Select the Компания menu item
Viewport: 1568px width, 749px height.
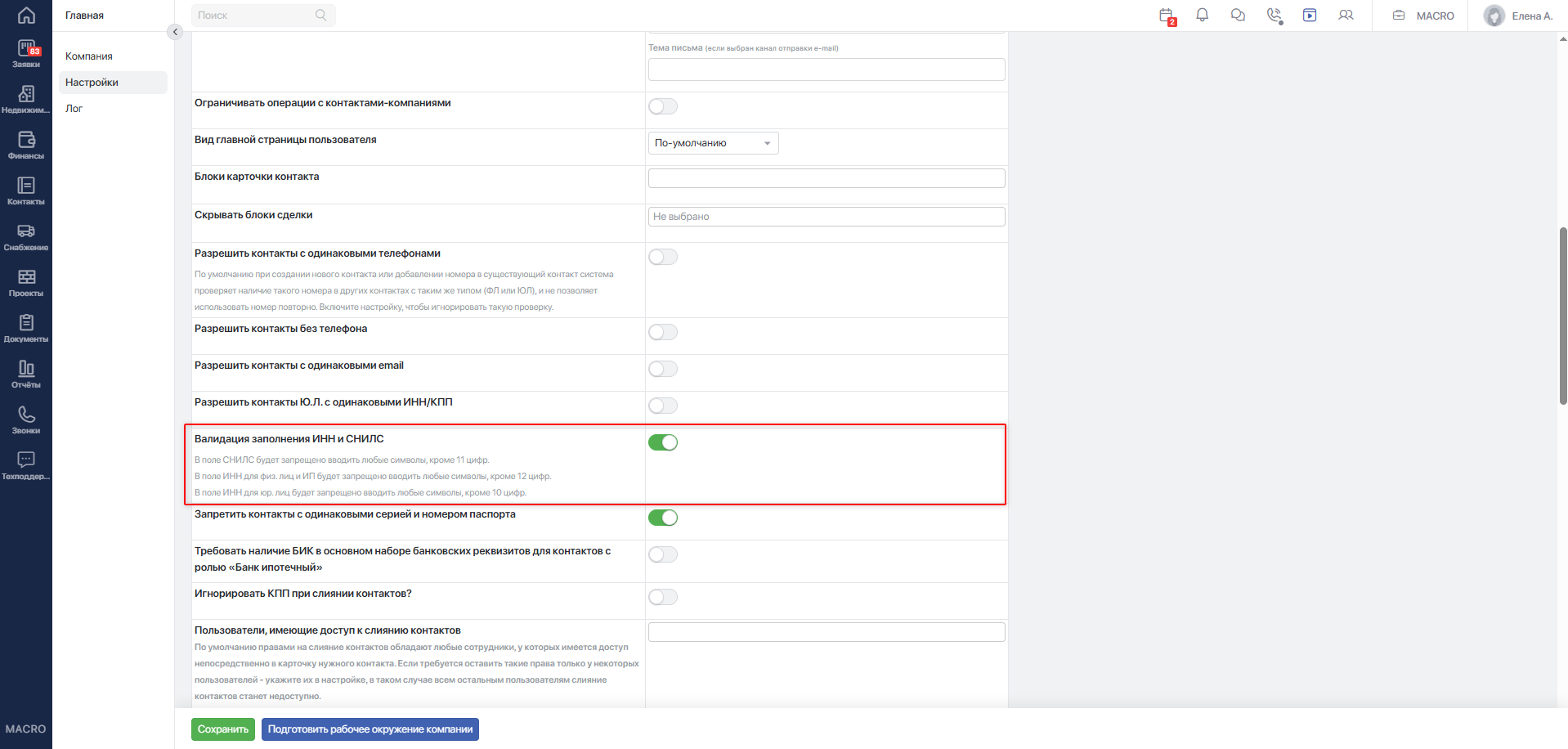pyautogui.click(x=89, y=56)
